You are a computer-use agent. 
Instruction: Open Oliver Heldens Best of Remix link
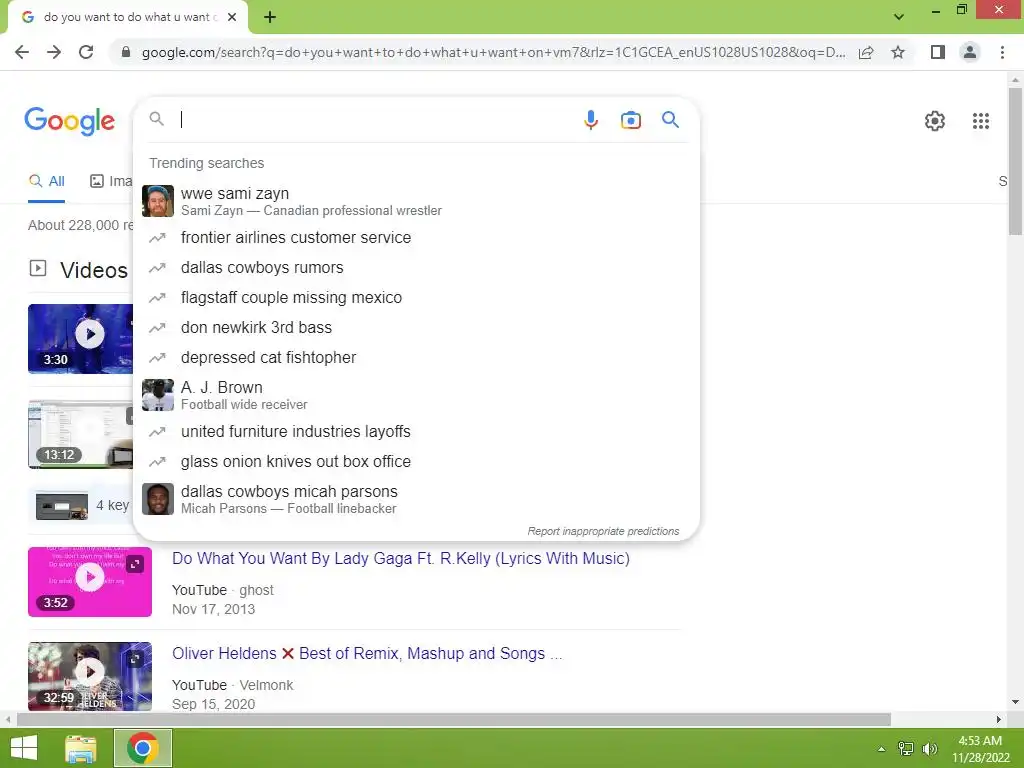[x=367, y=654]
